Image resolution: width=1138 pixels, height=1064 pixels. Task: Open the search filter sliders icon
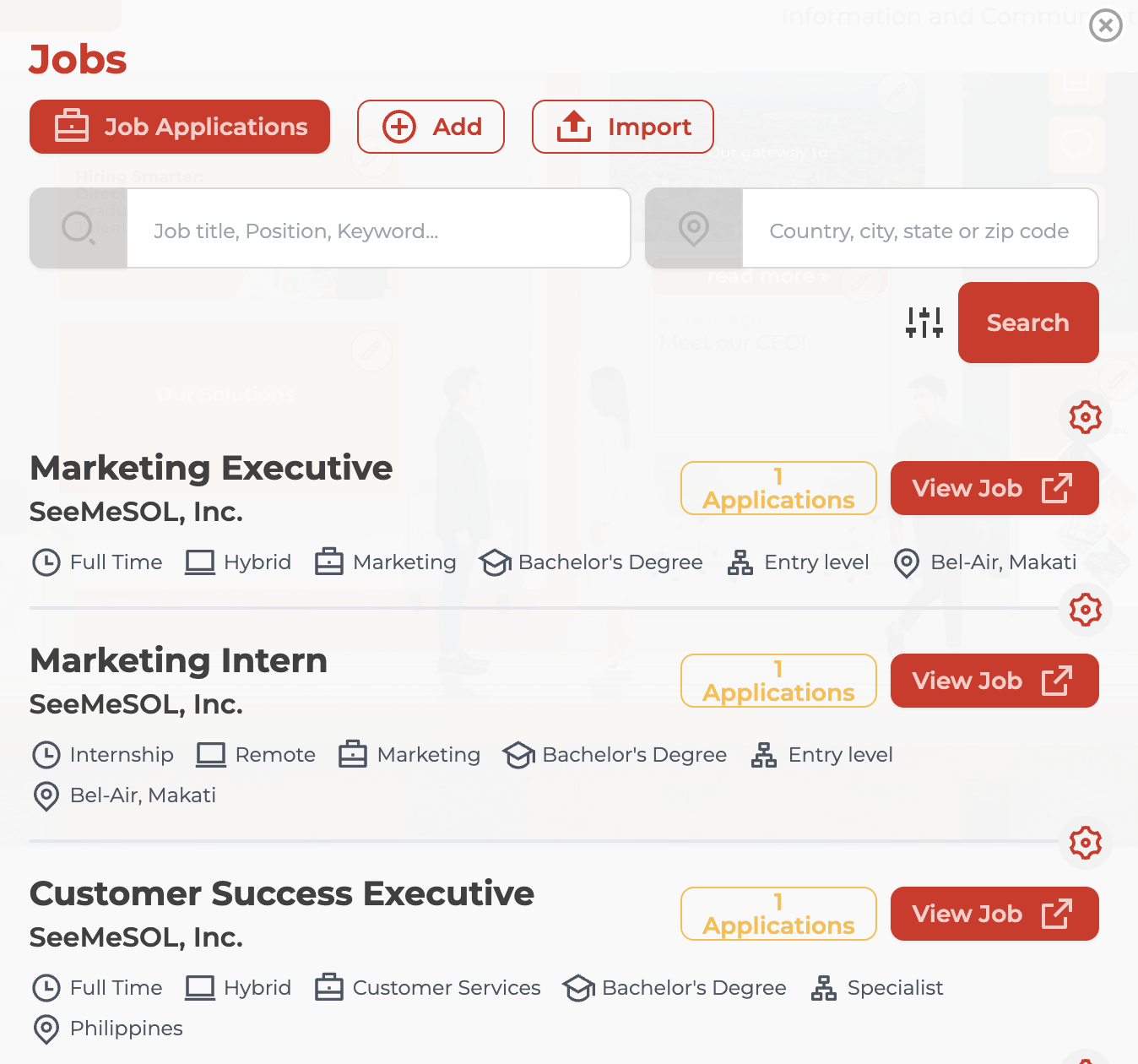tap(924, 323)
